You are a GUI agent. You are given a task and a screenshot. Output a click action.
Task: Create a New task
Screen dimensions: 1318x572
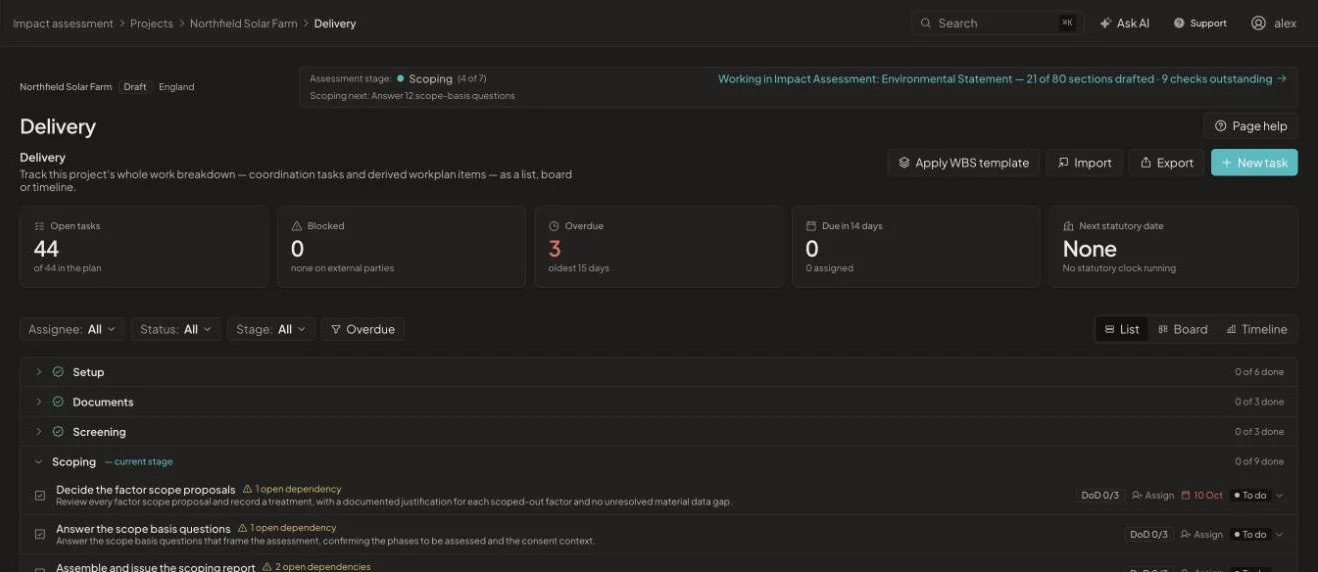coord(1254,163)
